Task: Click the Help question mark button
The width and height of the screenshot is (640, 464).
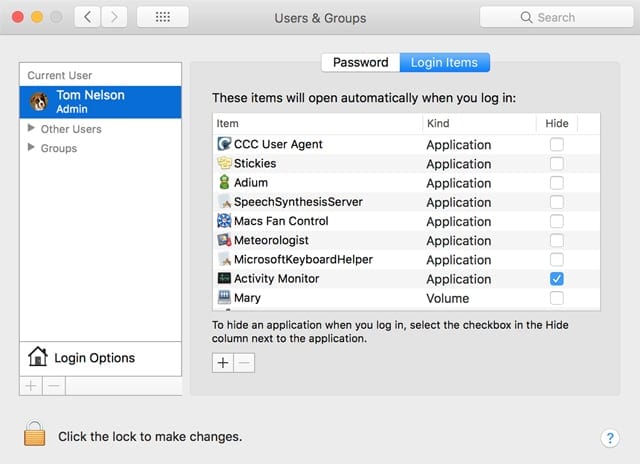Action: 610,438
